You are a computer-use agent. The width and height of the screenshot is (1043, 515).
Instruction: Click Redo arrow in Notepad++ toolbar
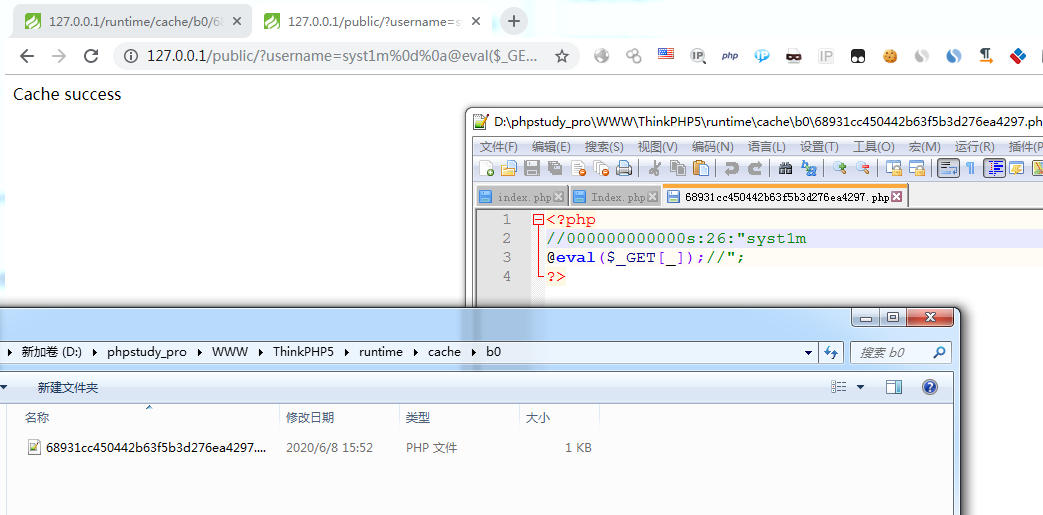pos(755,168)
